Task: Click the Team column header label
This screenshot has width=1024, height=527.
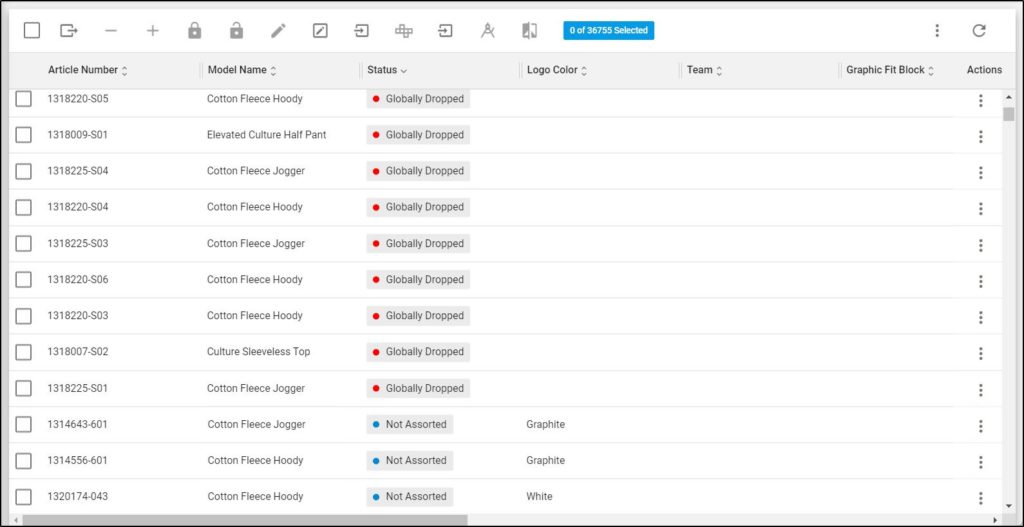Action: 699,70
